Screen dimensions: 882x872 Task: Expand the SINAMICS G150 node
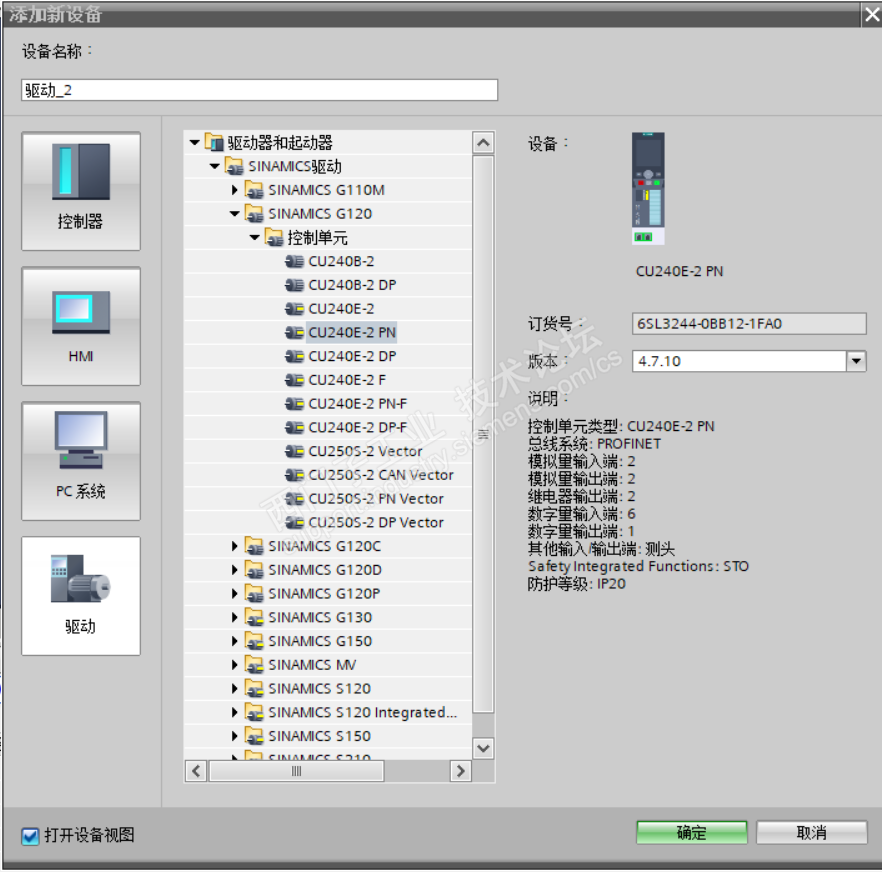pyautogui.click(x=235, y=641)
